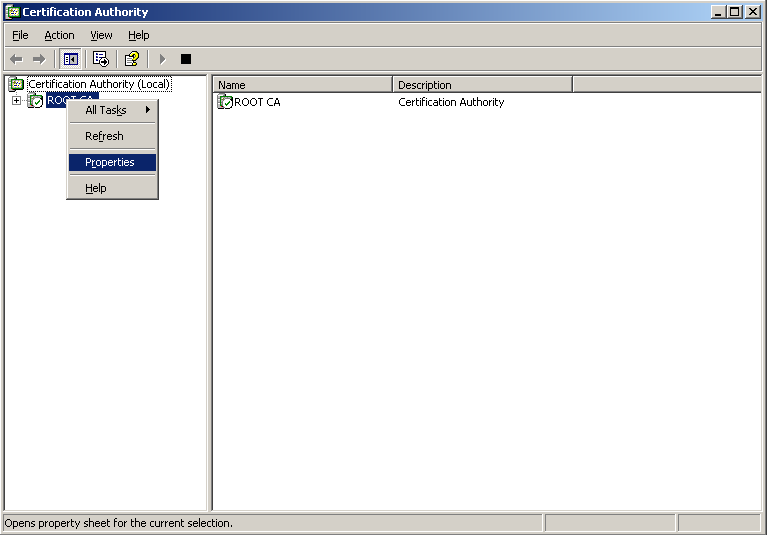Open the Help menu in the menu bar
The width and height of the screenshot is (767, 535).
coord(138,35)
